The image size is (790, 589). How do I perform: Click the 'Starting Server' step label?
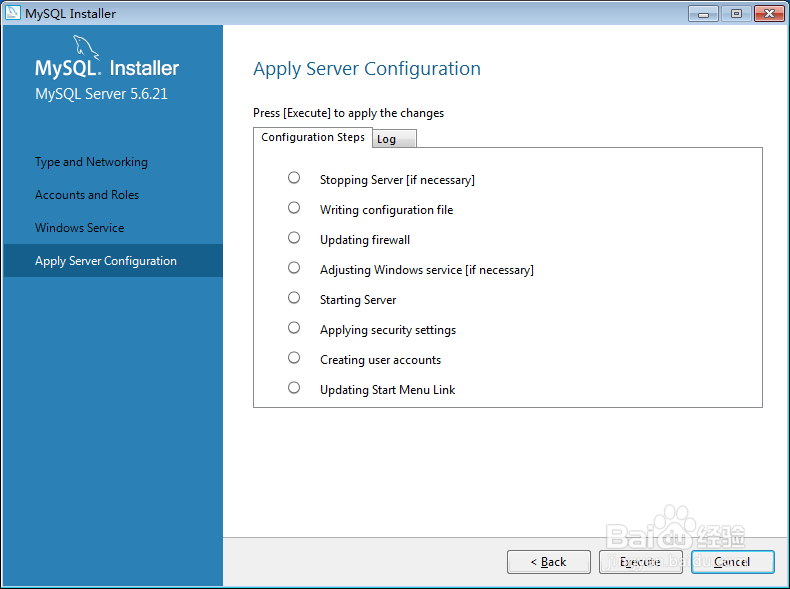(358, 300)
